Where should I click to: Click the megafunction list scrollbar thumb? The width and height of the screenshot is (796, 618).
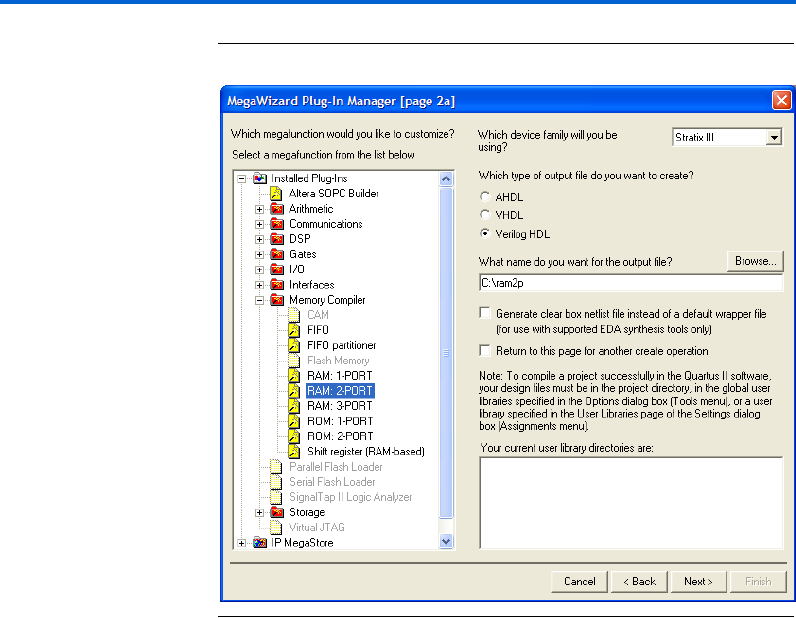coord(446,353)
